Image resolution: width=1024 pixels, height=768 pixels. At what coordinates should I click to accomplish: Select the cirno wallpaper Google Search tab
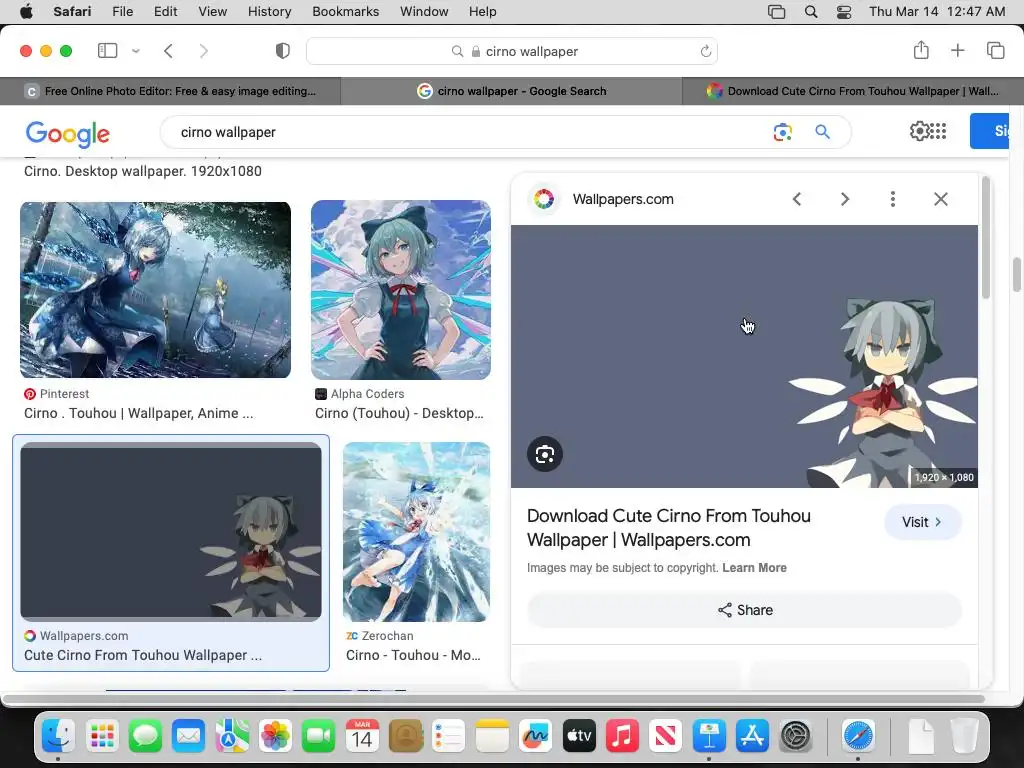tap(511, 91)
